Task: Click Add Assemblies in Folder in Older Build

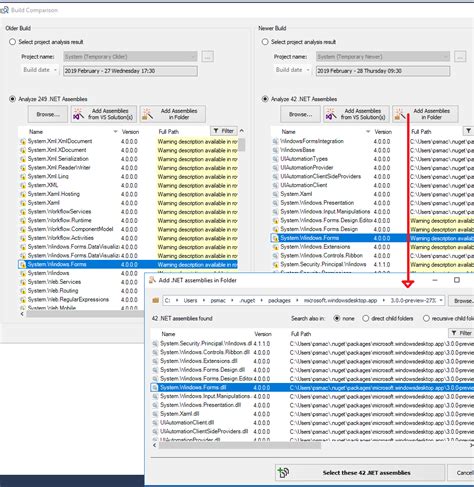Action: (x=173, y=114)
